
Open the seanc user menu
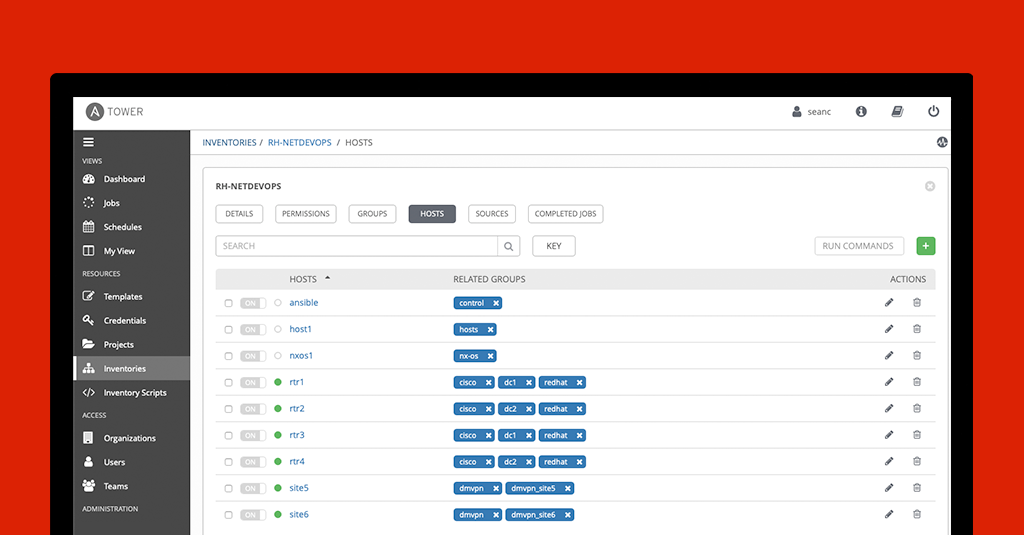(811, 112)
